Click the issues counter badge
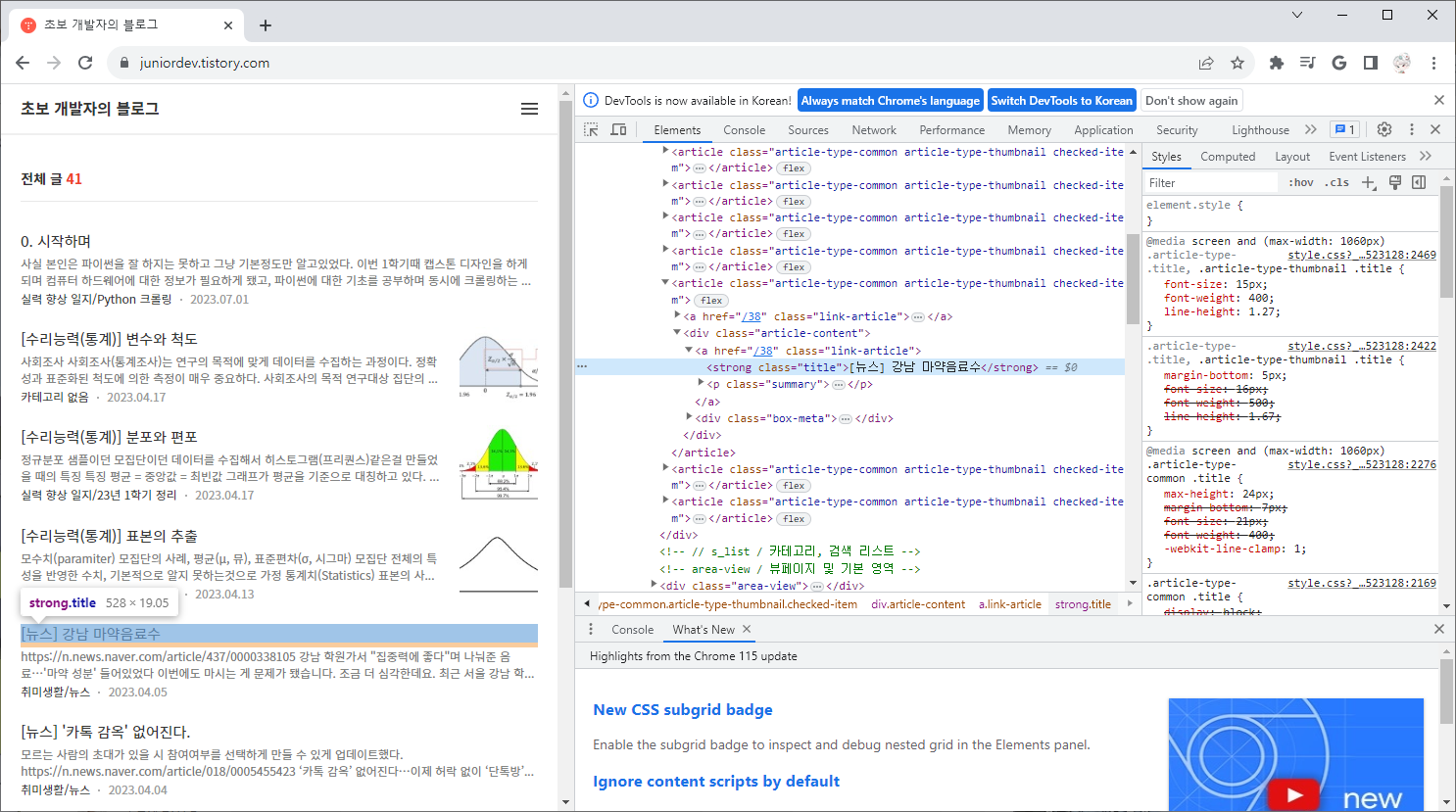 click(x=1344, y=129)
